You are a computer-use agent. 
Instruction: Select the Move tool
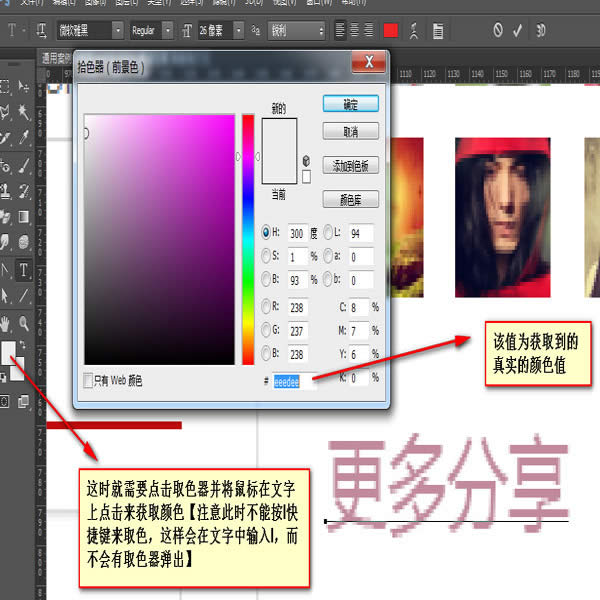tap(23, 87)
